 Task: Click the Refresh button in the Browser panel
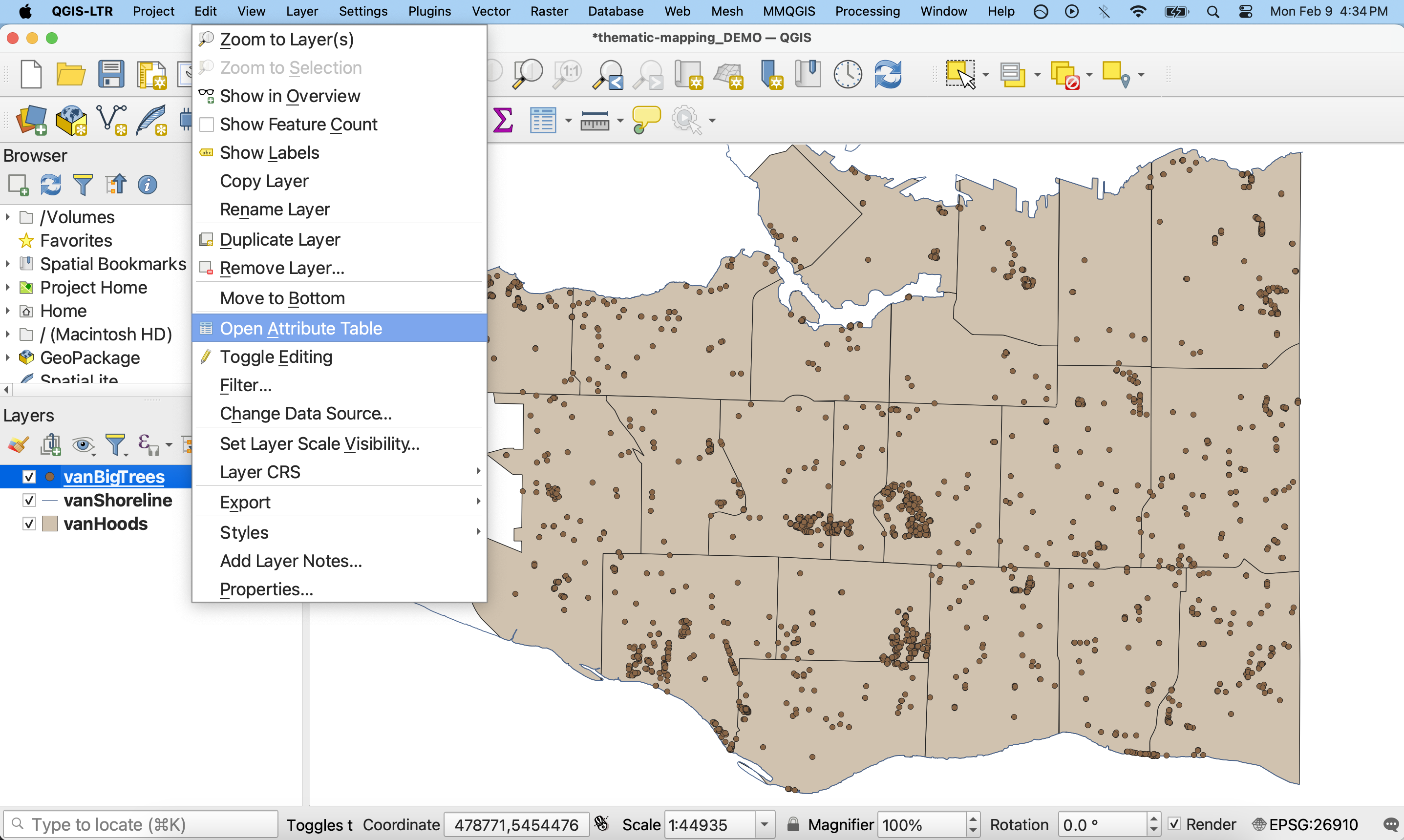coord(50,184)
